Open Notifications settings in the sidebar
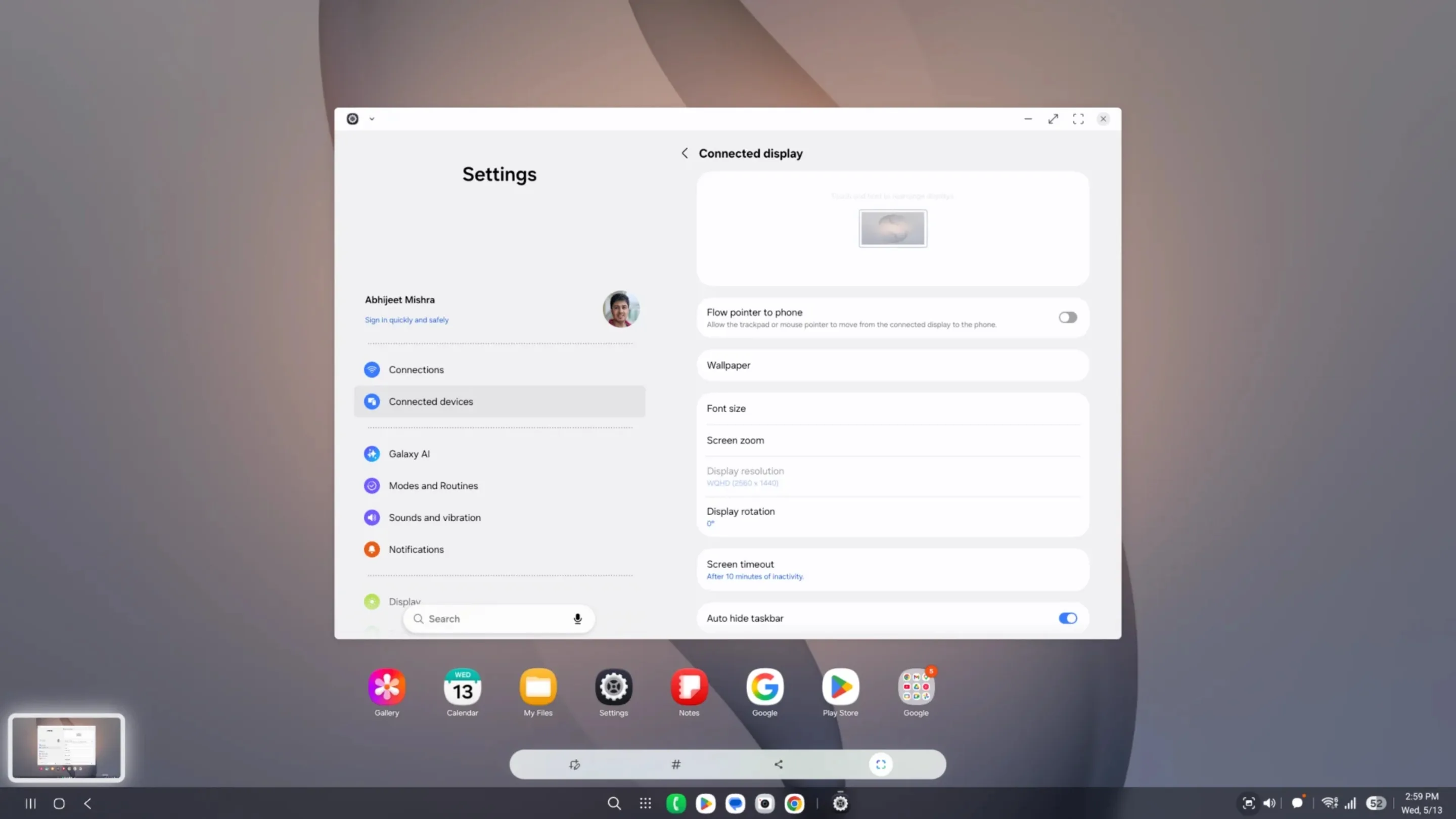 click(x=499, y=550)
